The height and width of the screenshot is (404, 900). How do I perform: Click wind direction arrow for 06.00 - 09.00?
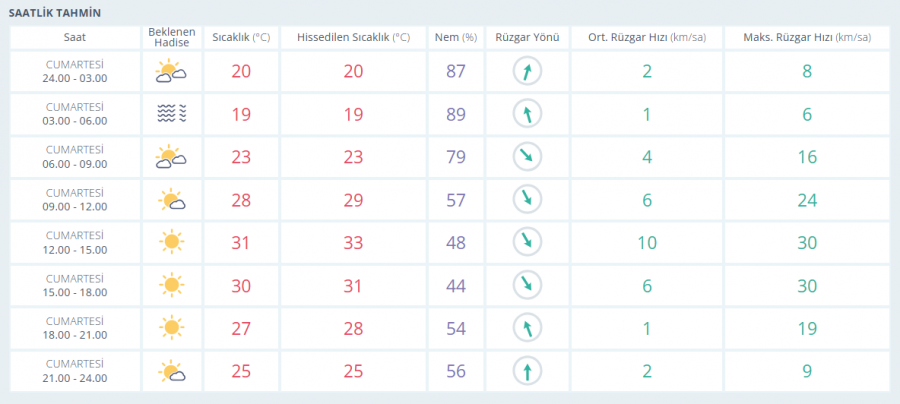[x=527, y=157]
